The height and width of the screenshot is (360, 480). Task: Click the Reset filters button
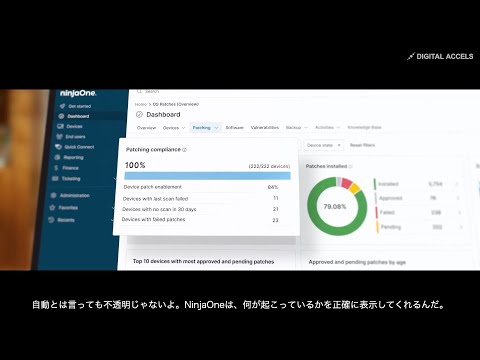pyautogui.click(x=362, y=145)
